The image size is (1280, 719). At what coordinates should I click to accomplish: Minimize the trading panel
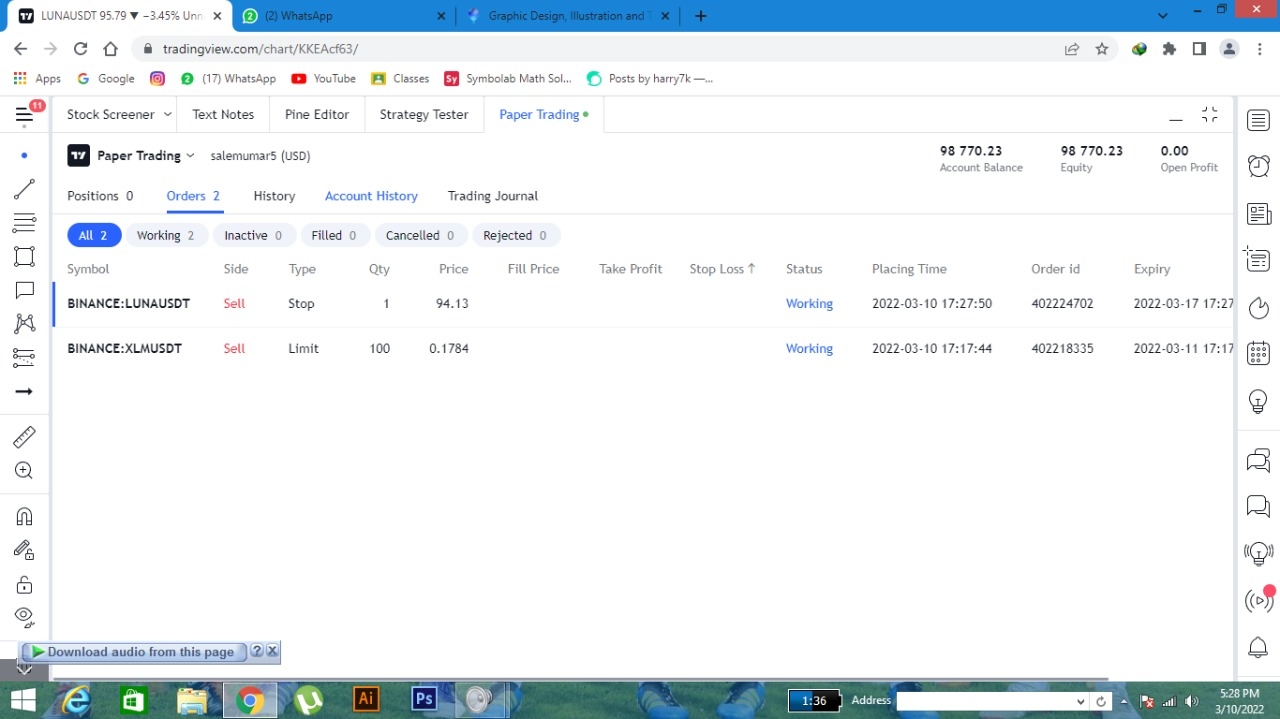pyautogui.click(x=1176, y=118)
